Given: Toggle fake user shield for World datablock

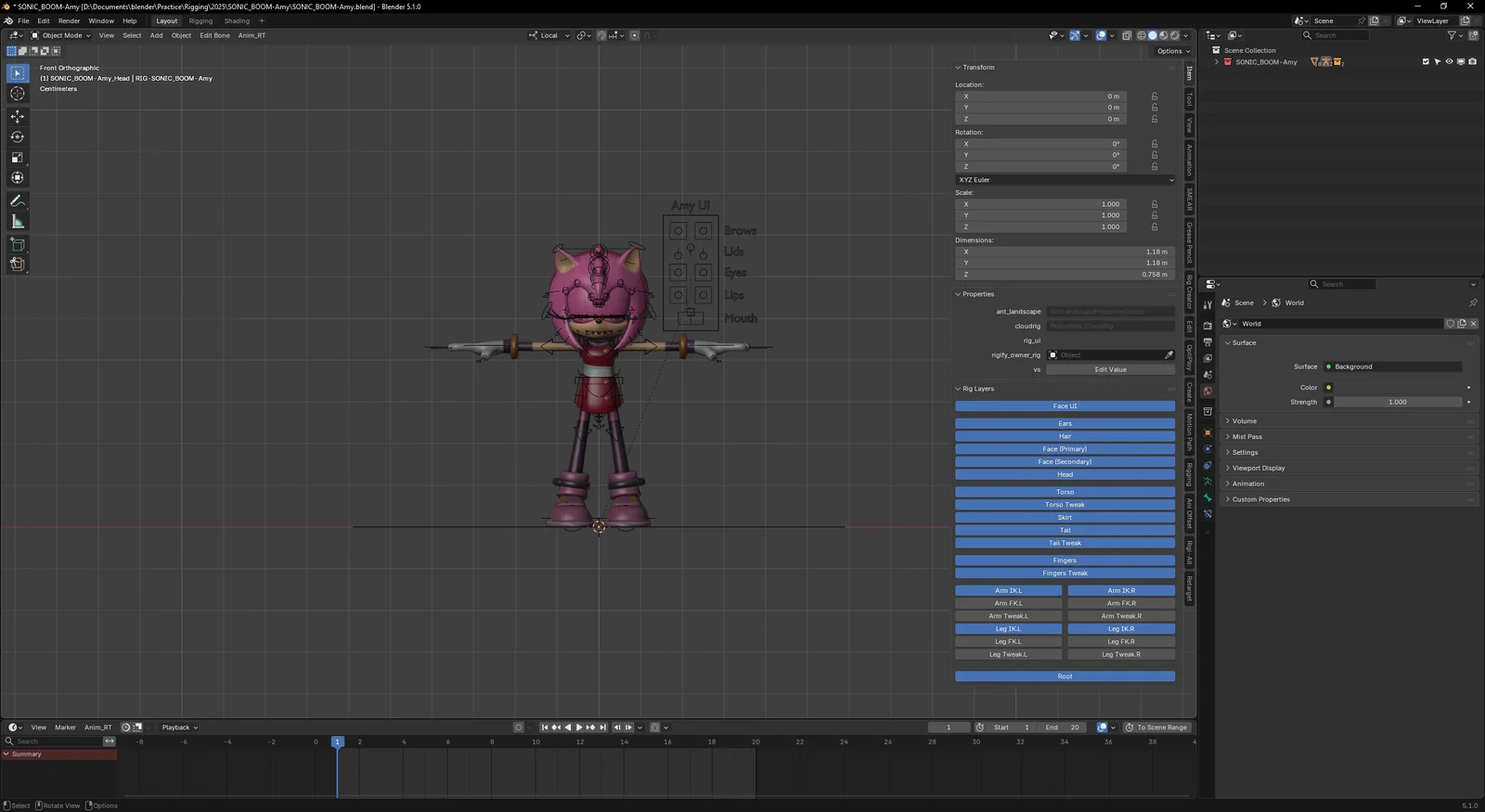Looking at the screenshot, I should (x=1451, y=324).
